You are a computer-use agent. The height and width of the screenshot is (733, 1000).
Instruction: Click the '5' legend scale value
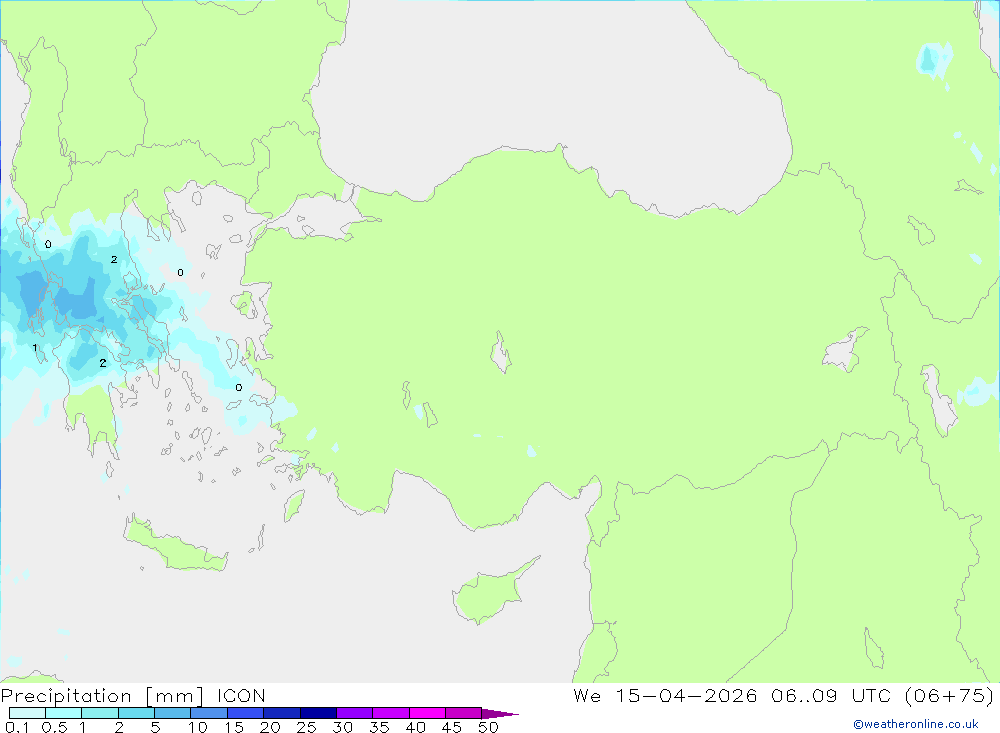pyautogui.click(x=155, y=727)
